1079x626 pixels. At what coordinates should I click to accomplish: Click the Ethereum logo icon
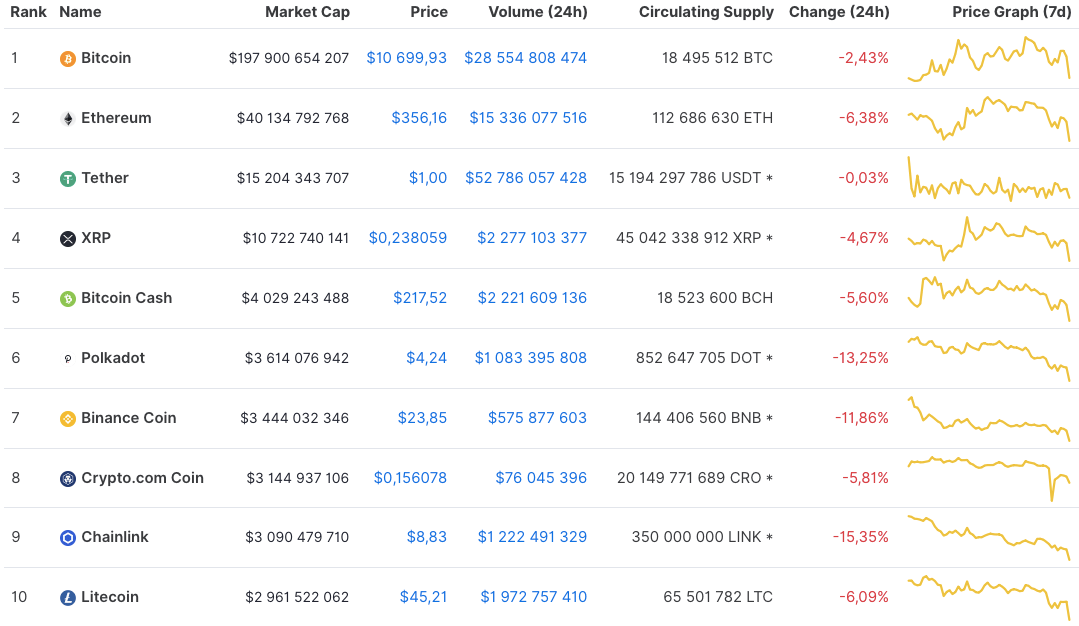pyautogui.click(x=66, y=118)
